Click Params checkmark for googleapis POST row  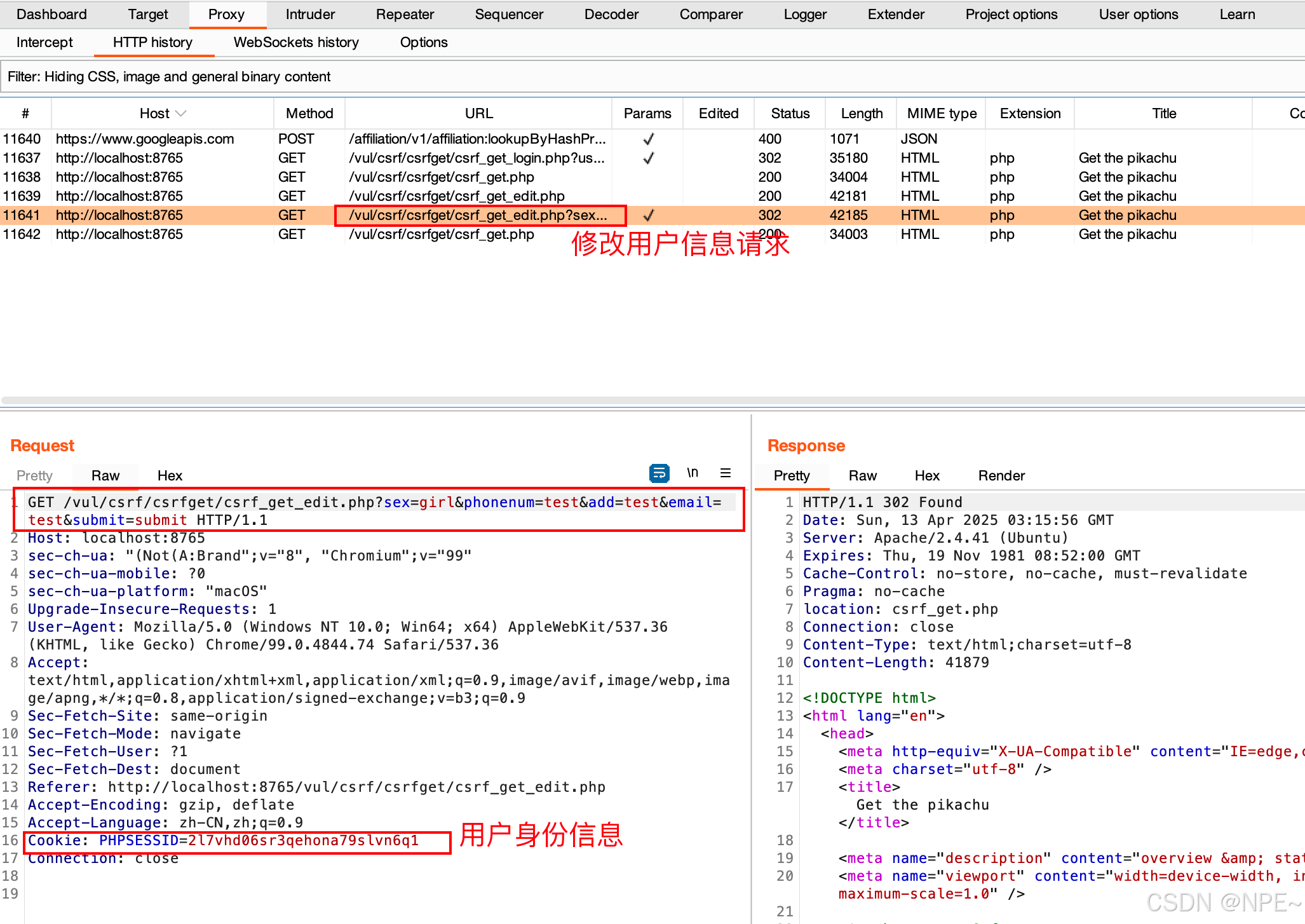click(648, 139)
